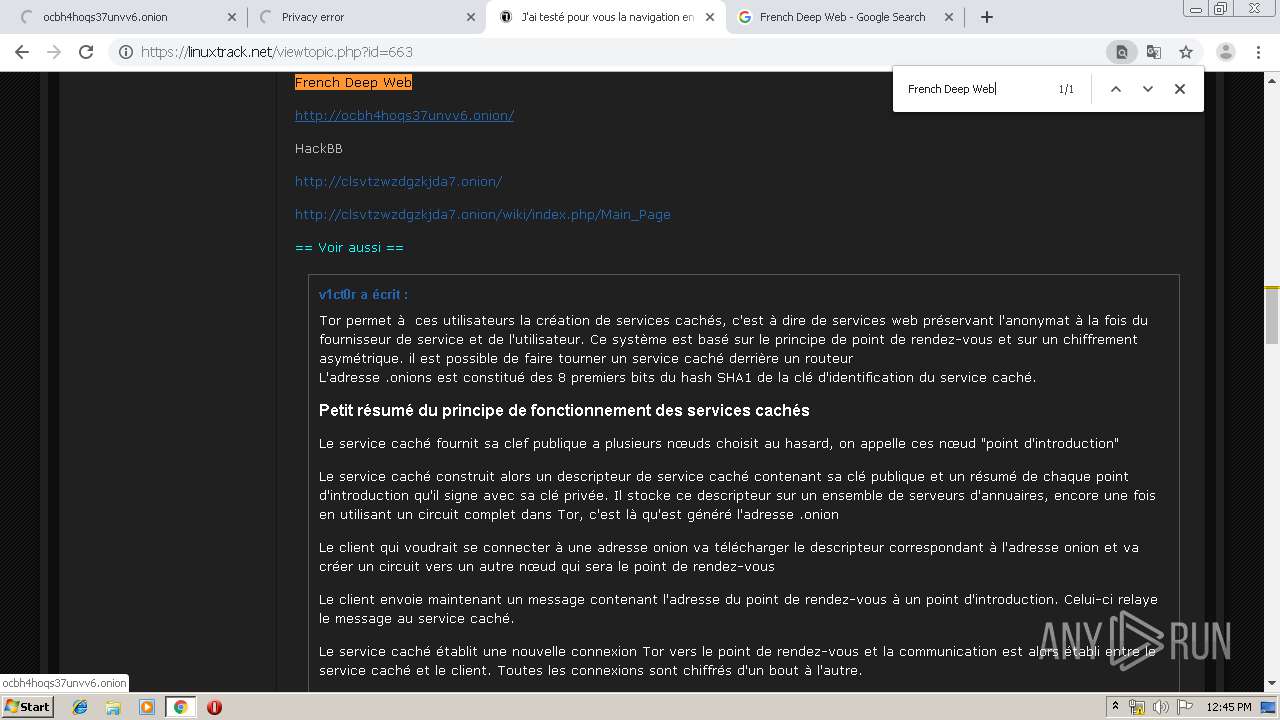This screenshot has height=720, width=1280.
Task: Open the Windows Start menu
Action: point(28,707)
